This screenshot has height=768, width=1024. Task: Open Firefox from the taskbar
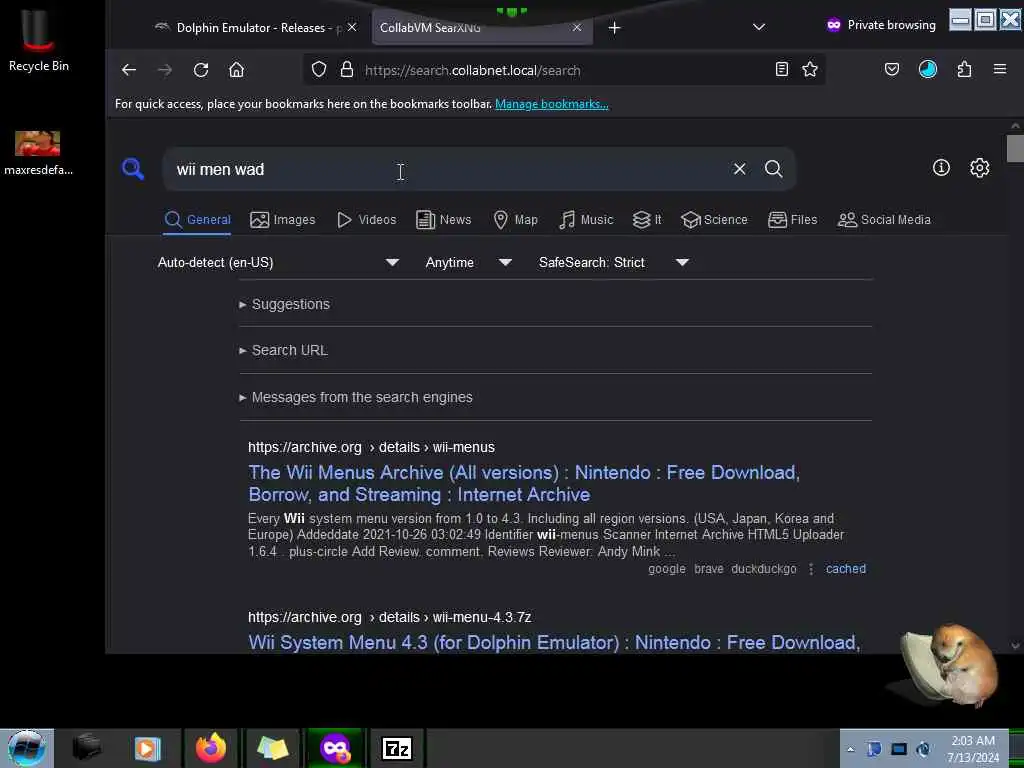pos(210,748)
